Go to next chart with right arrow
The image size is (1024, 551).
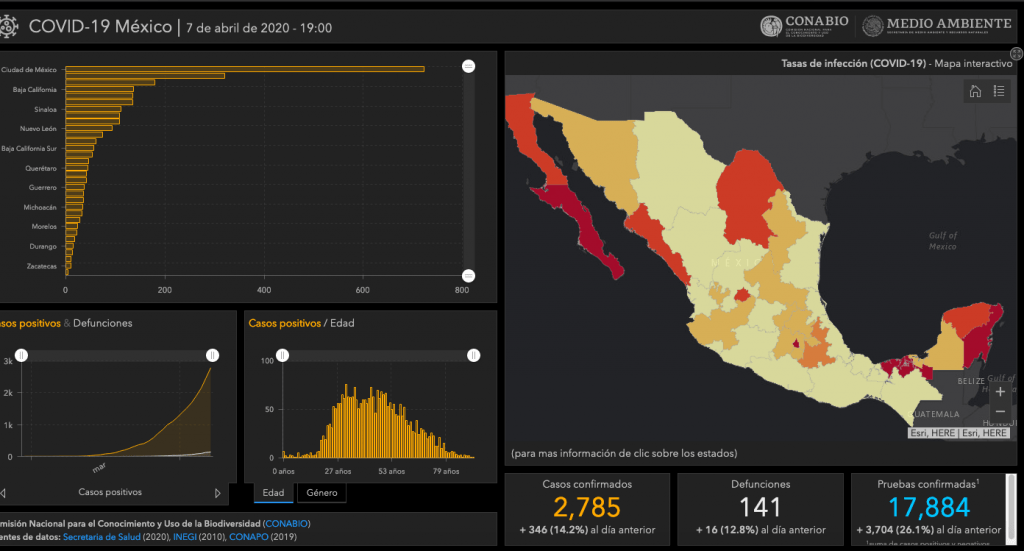click(x=218, y=493)
